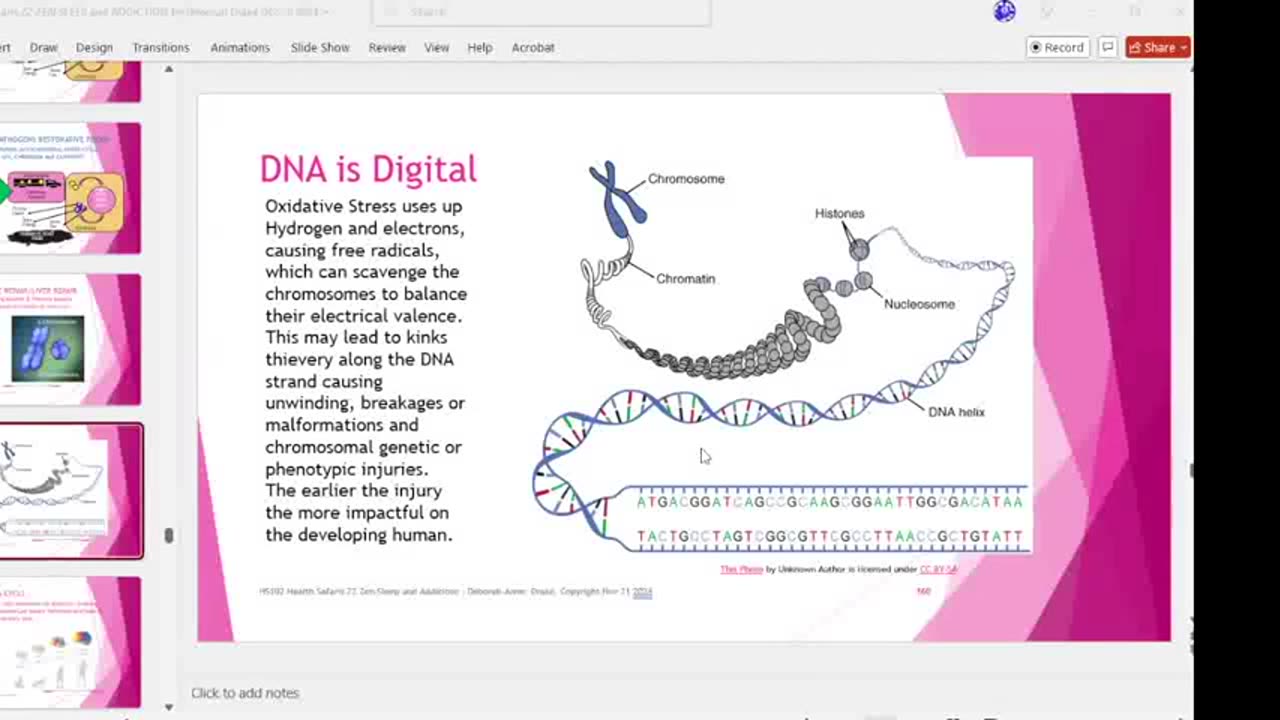This screenshot has height=720, width=1280.
Task: Click the user account avatar
Action: pos(1005,11)
